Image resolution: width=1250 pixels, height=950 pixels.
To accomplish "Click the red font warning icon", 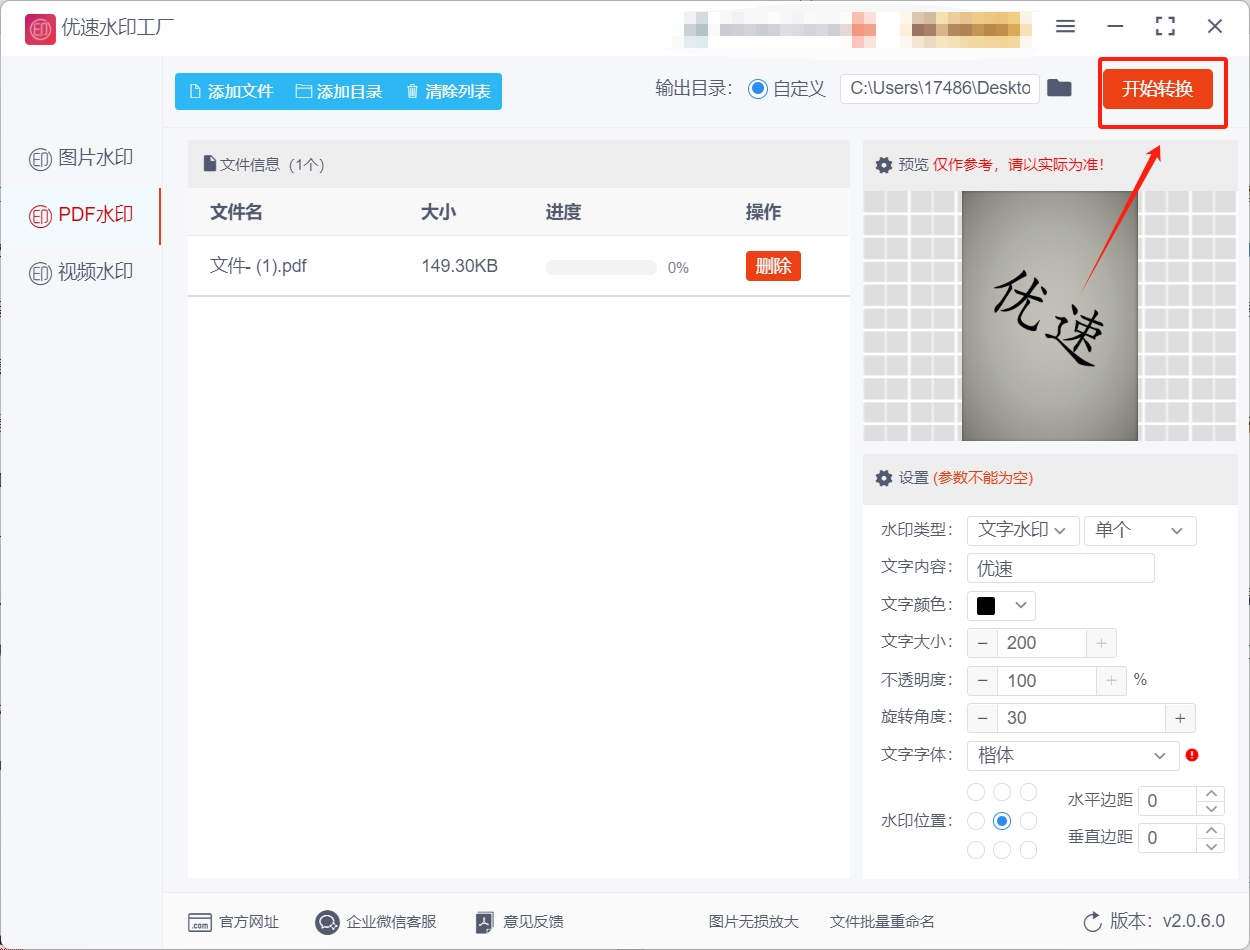I will [x=1191, y=755].
